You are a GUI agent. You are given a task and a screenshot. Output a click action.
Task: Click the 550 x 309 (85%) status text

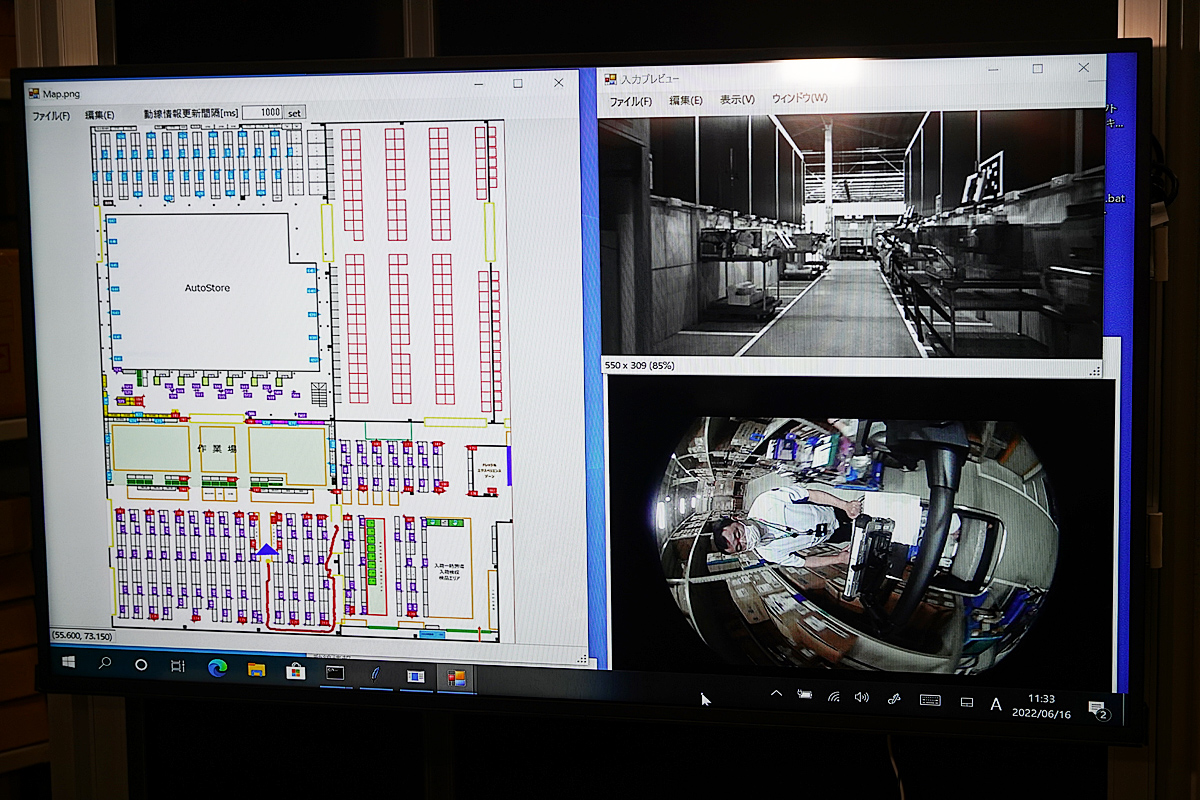(x=640, y=366)
